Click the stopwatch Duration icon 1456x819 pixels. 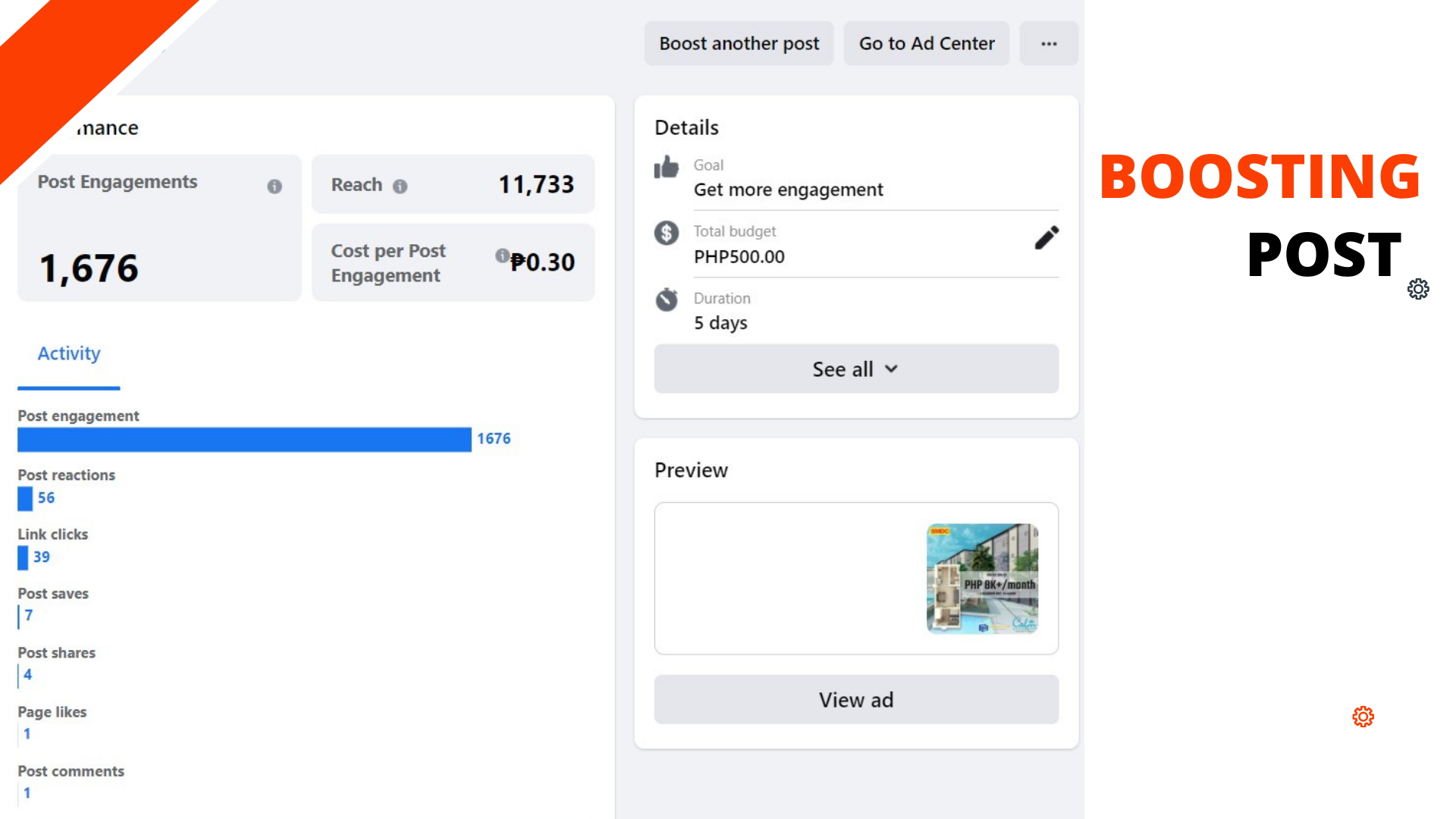point(667,300)
